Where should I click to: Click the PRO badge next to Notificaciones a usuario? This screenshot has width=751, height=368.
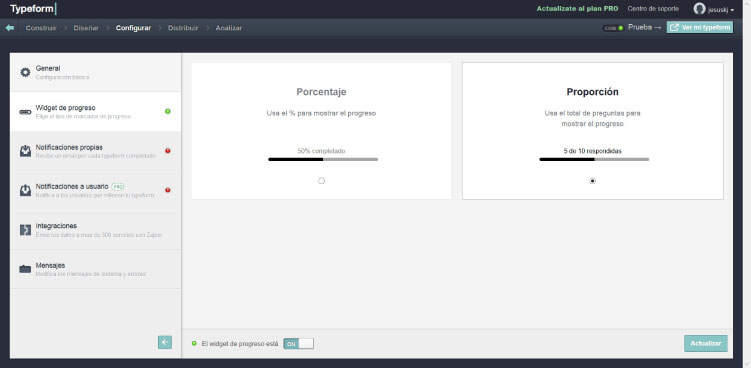[x=117, y=186]
